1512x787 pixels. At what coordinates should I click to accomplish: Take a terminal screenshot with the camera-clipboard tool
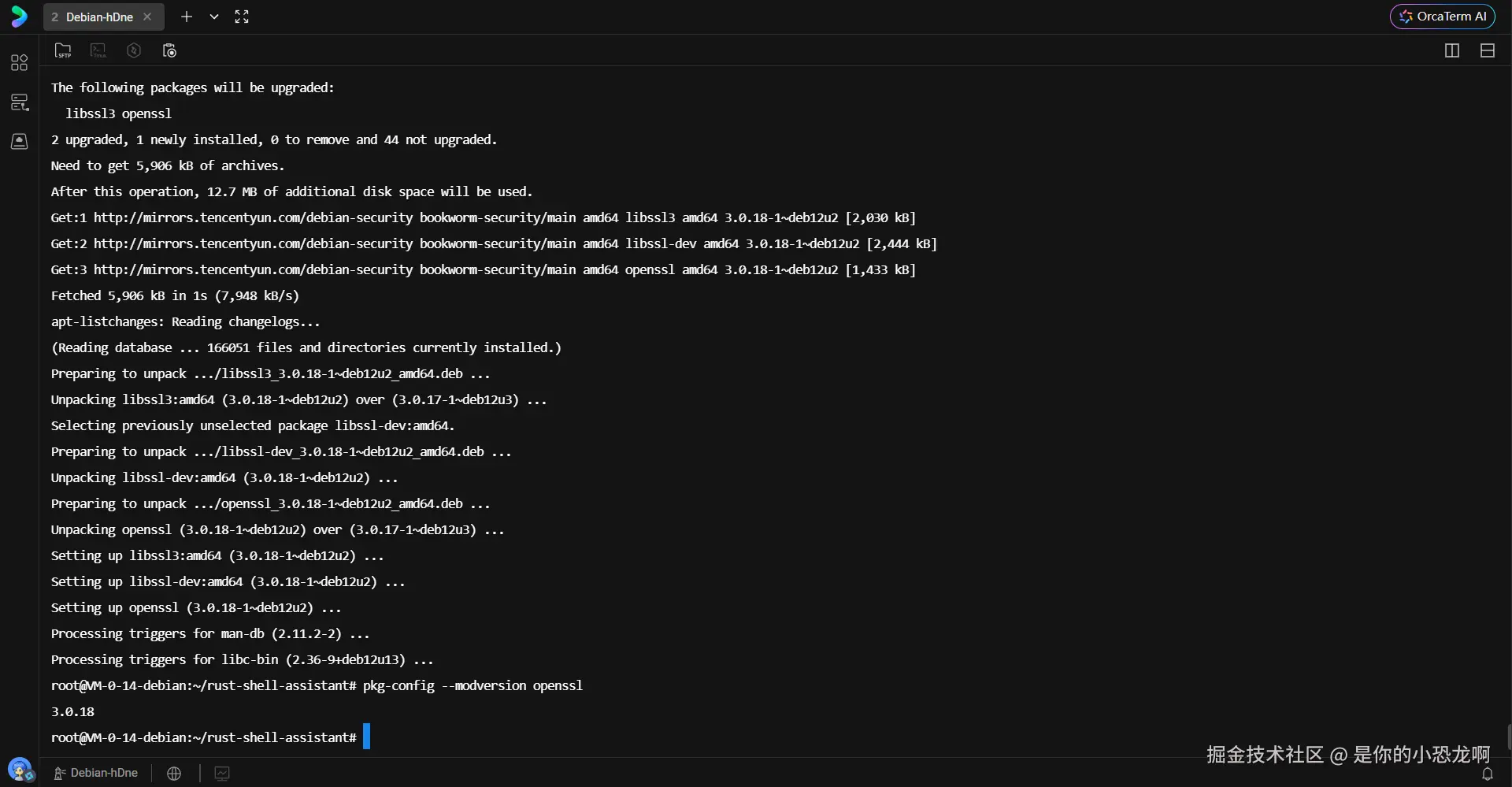pos(169,50)
